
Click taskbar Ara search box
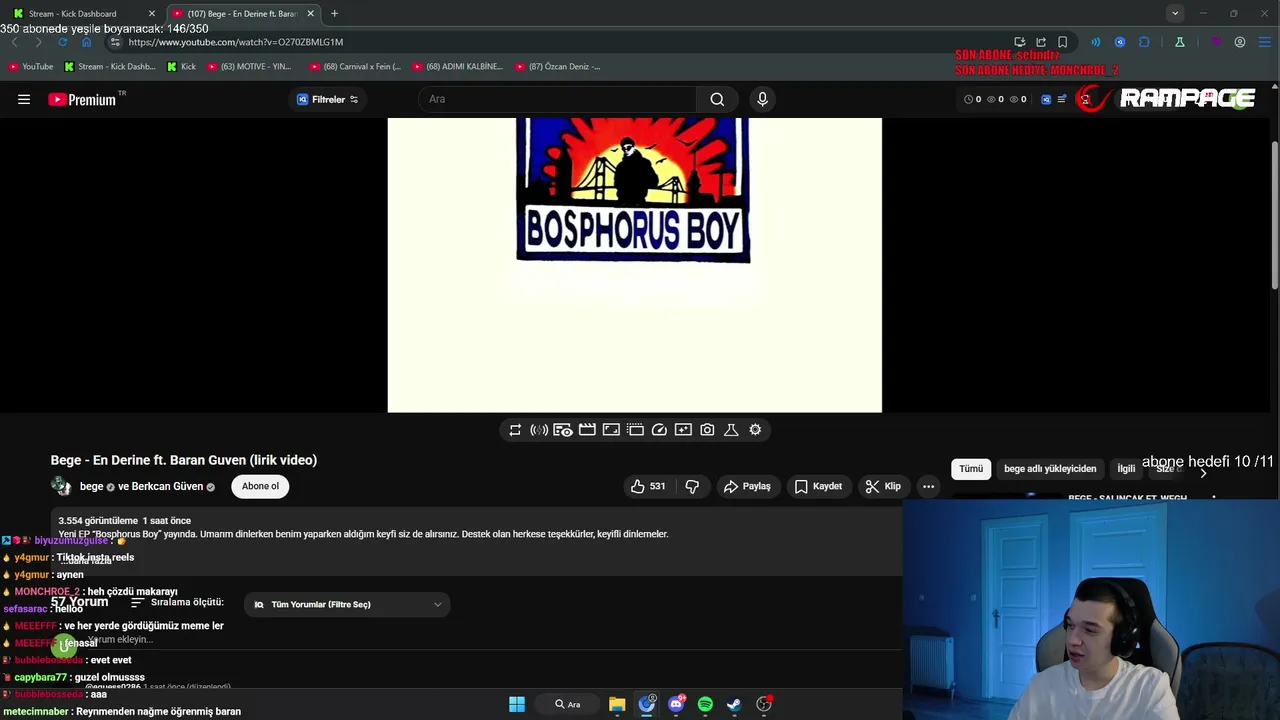(568, 704)
